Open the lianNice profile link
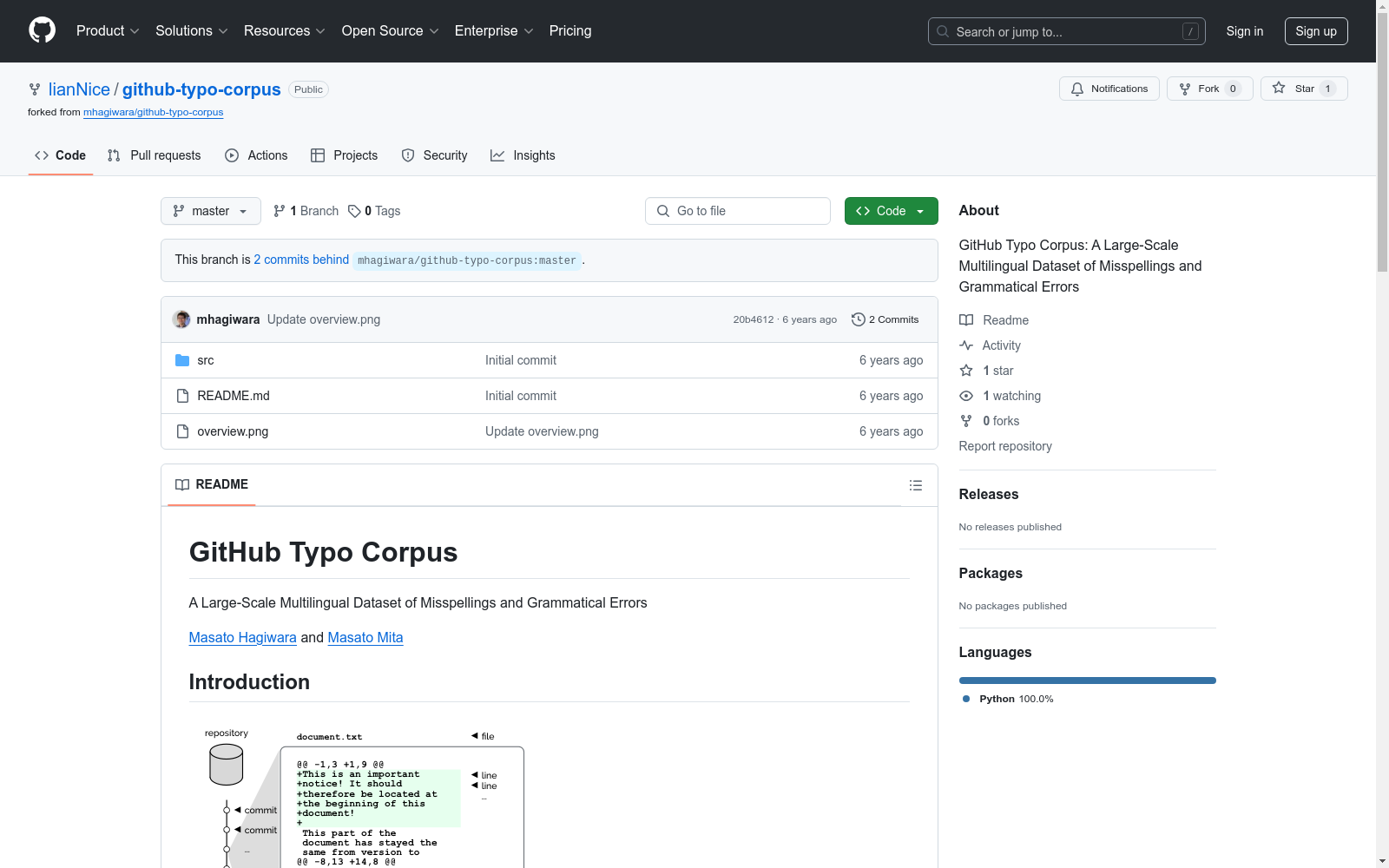Viewport: 1389px width, 868px height. click(x=79, y=89)
